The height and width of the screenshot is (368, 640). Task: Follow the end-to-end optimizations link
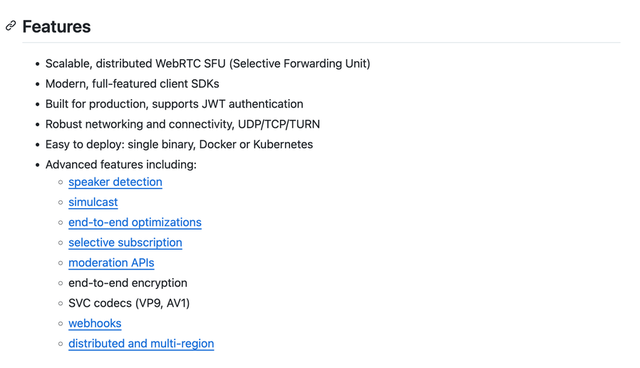(135, 222)
